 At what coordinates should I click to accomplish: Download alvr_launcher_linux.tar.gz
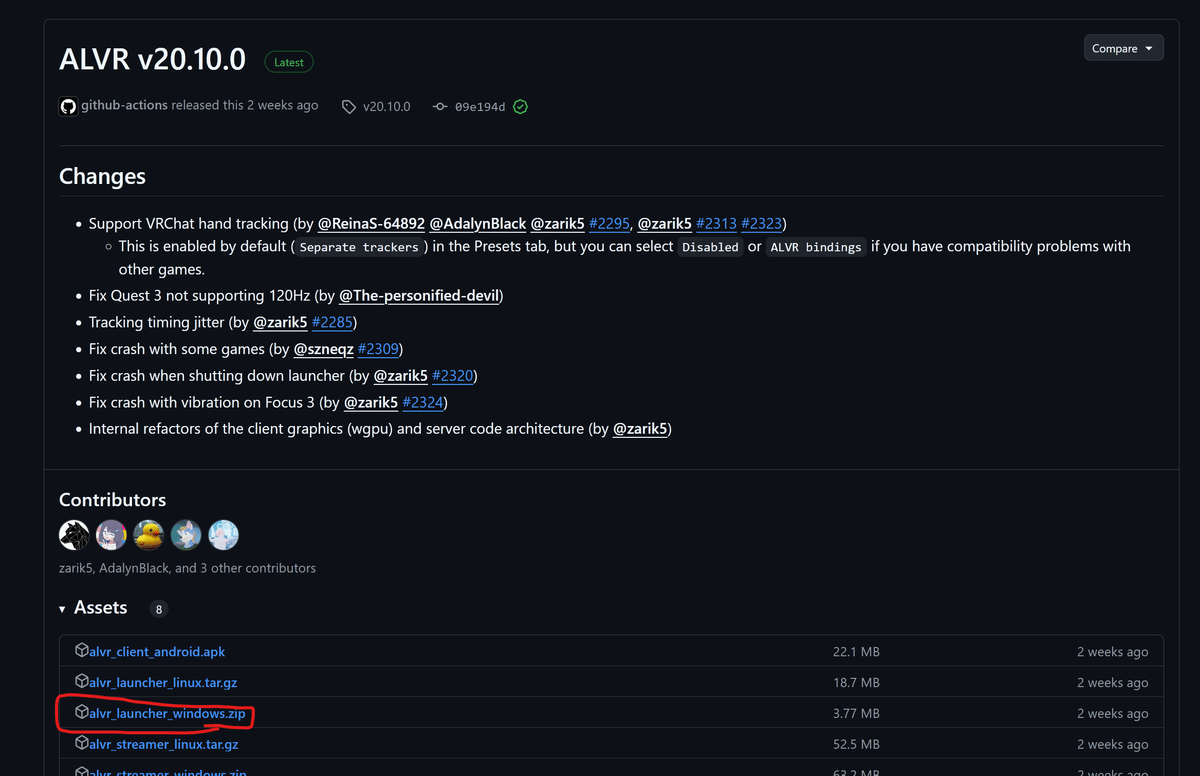click(x=163, y=683)
